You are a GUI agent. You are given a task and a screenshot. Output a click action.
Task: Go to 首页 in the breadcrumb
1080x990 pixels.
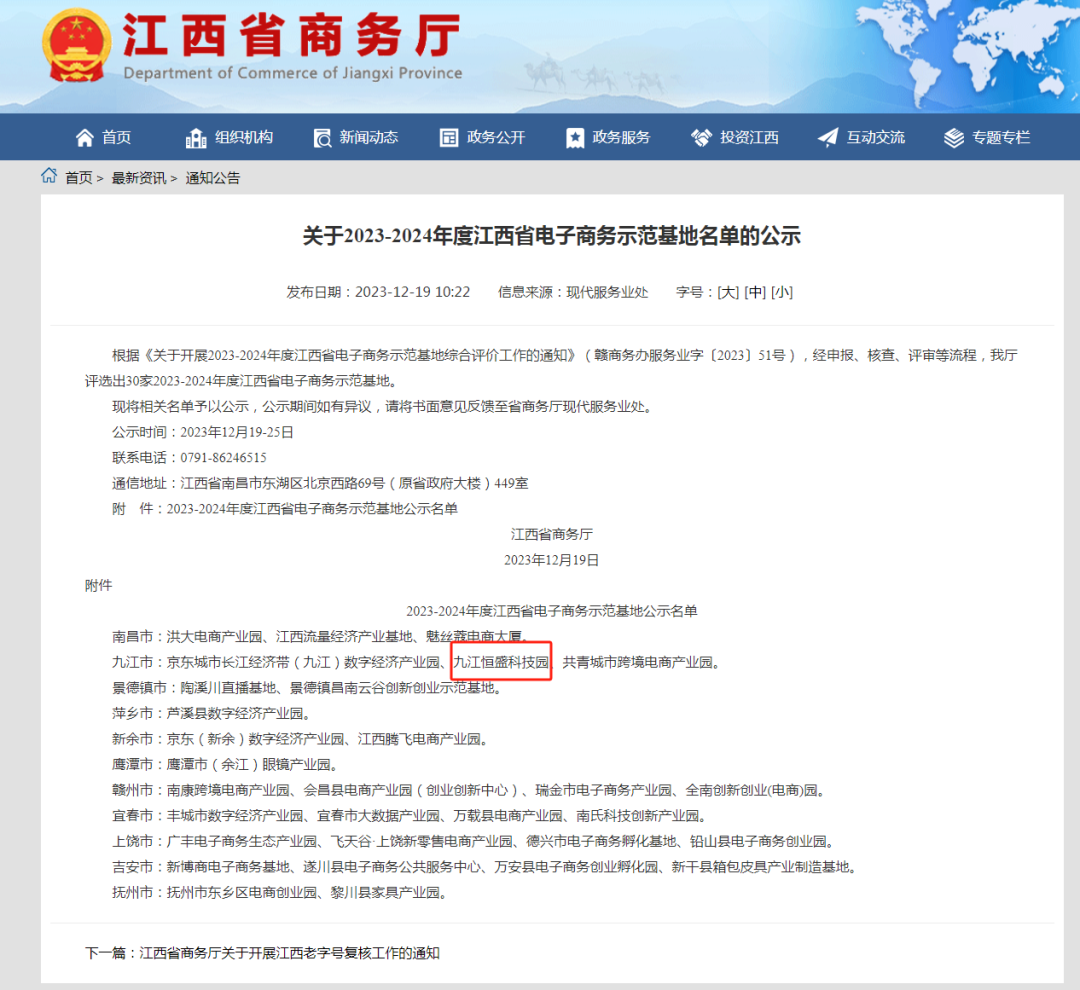(x=79, y=178)
